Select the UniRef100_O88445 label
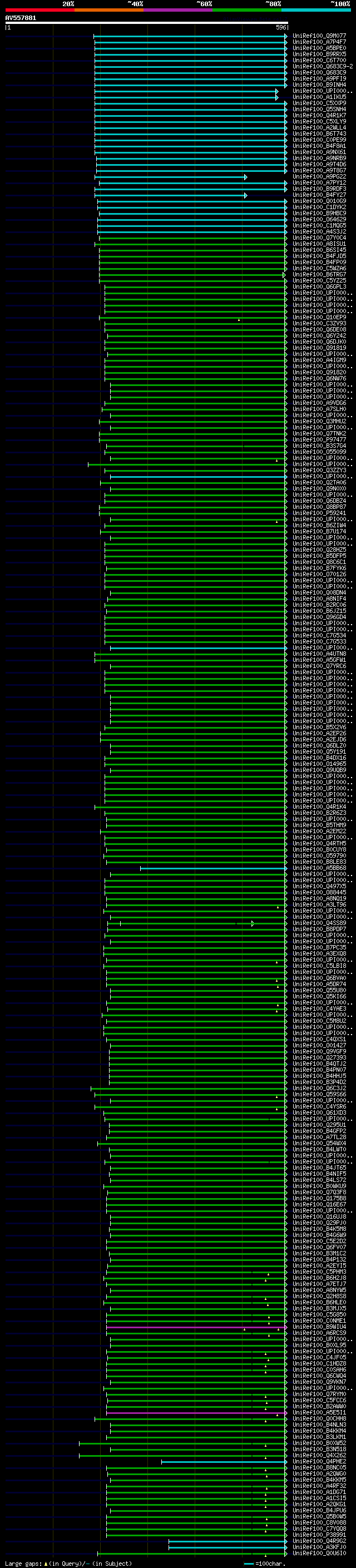356x1568 pixels. (x=319, y=892)
